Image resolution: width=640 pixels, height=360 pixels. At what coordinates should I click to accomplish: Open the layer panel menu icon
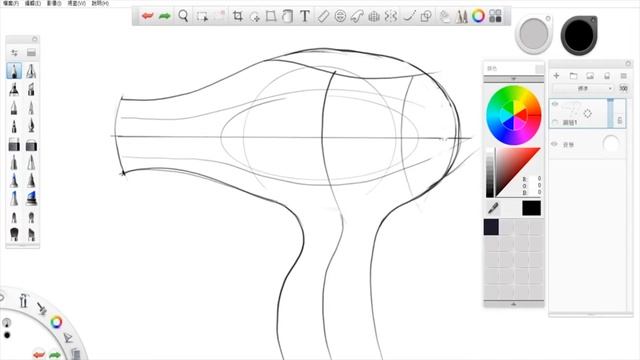[623, 76]
